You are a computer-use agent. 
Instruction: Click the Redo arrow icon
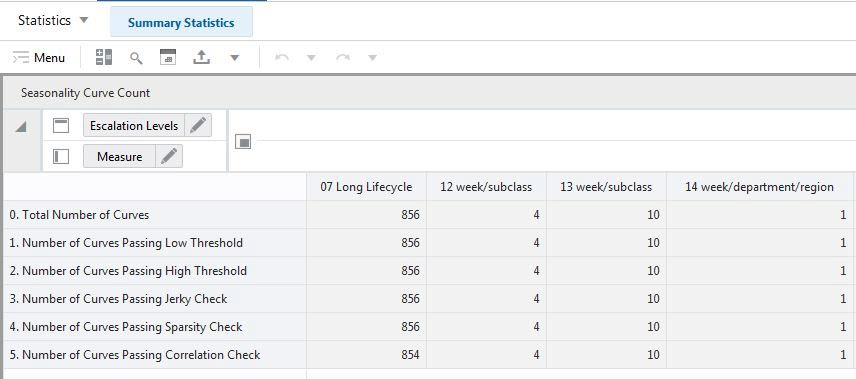[343, 58]
